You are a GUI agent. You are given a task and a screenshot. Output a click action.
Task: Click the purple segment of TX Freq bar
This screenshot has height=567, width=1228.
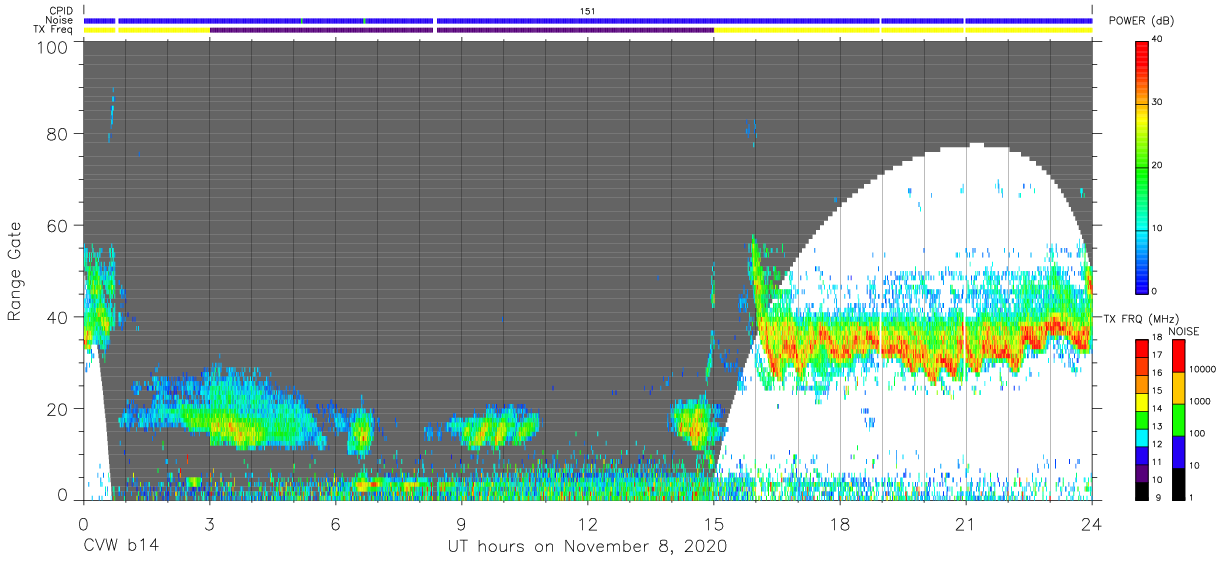point(461,30)
